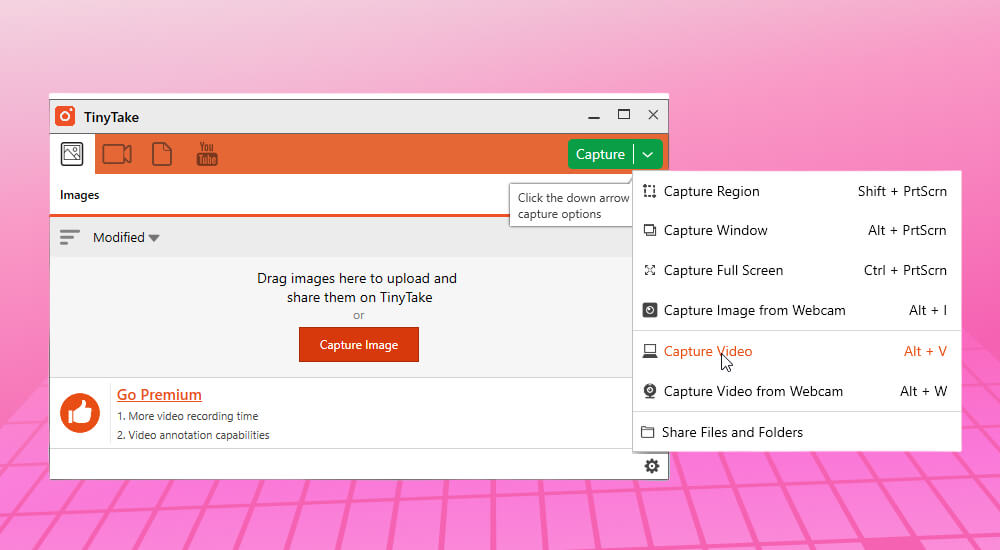Click the TinyTake logo in title bar
The width and height of the screenshot is (1000, 550).
pos(65,116)
